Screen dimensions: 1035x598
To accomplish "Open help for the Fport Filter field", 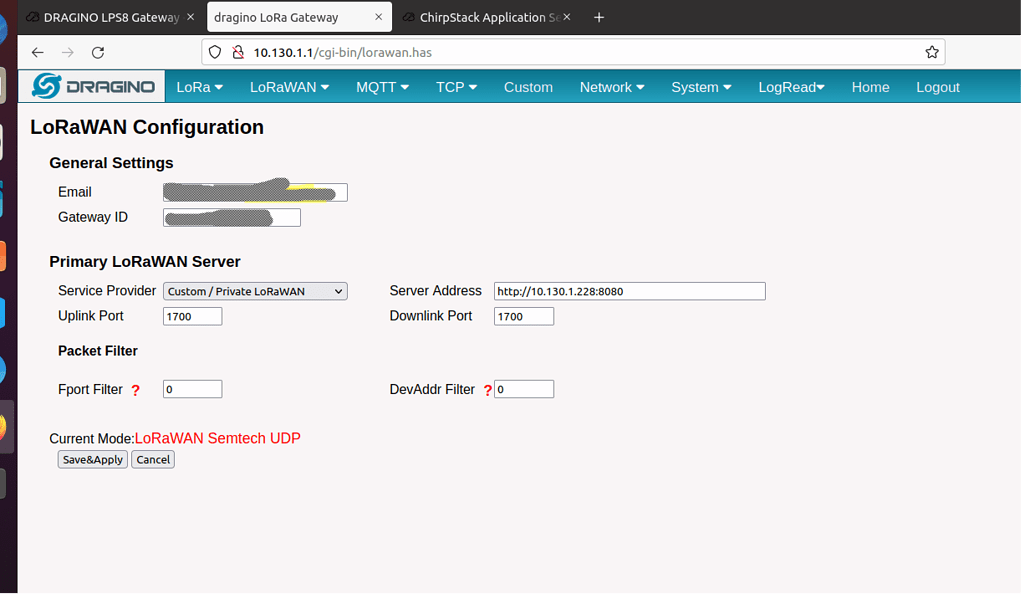I will (136, 390).
